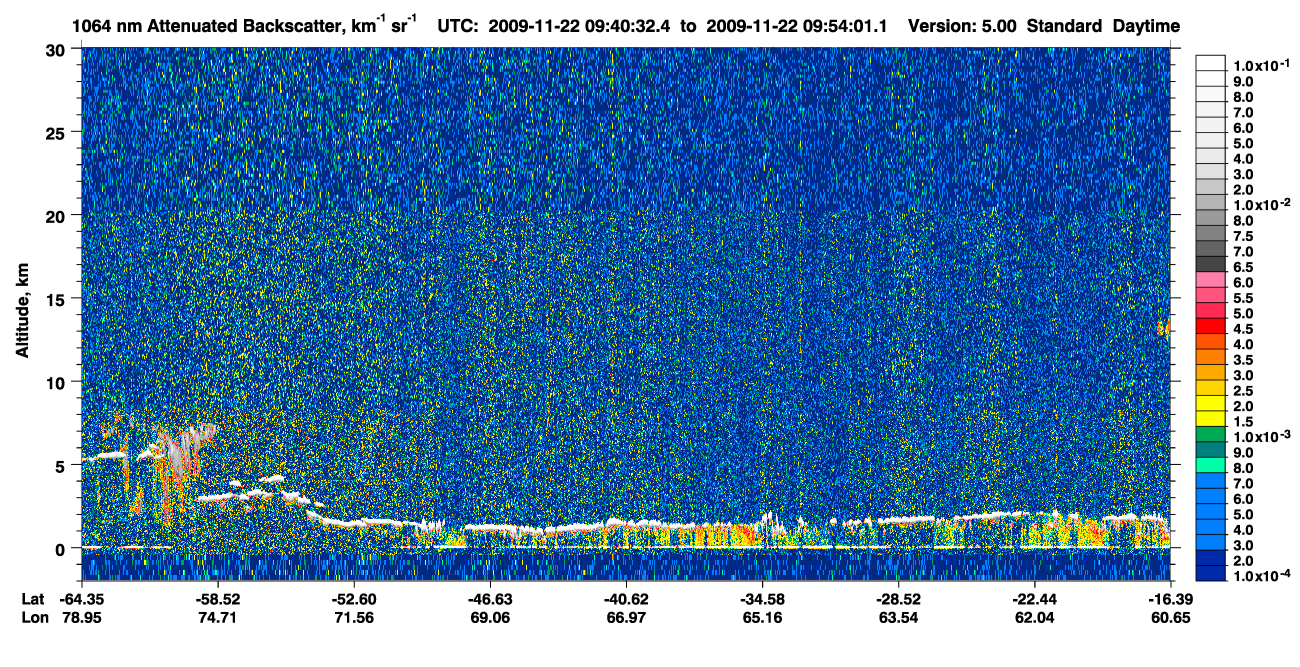Click latitude value '-28.52'
Screen dimensions: 1300x667
[x=898, y=599]
